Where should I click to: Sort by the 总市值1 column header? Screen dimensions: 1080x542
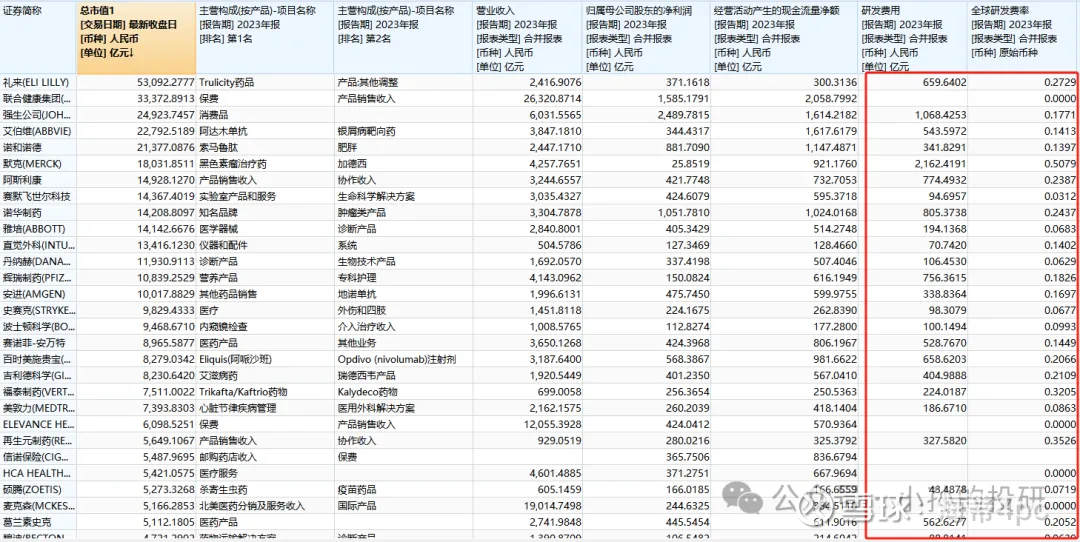point(136,38)
